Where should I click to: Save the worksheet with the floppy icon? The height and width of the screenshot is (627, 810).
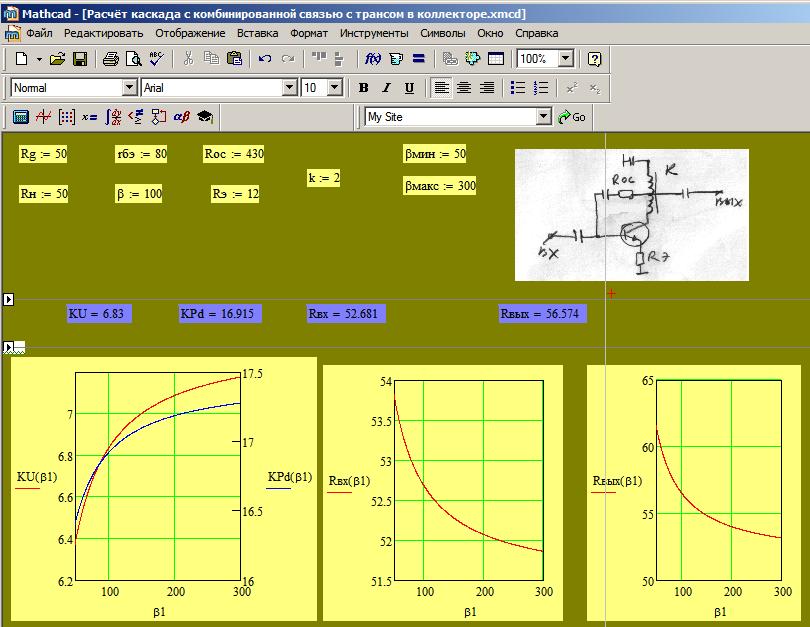80,59
